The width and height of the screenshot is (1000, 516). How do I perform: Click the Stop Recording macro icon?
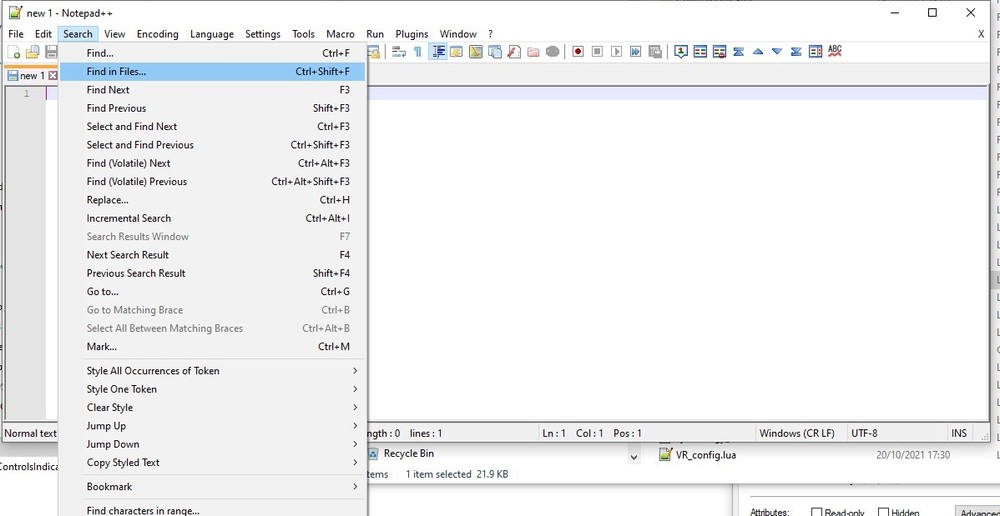pos(597,52)
